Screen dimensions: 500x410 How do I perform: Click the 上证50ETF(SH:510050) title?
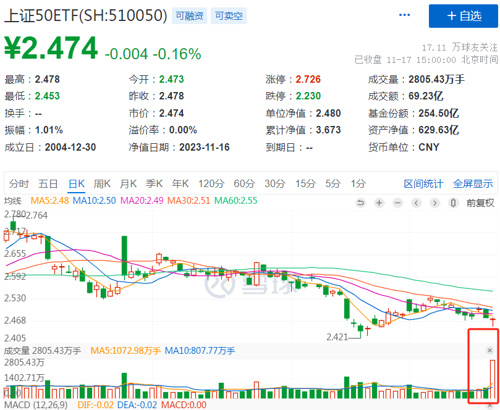[x=86, y=16]
